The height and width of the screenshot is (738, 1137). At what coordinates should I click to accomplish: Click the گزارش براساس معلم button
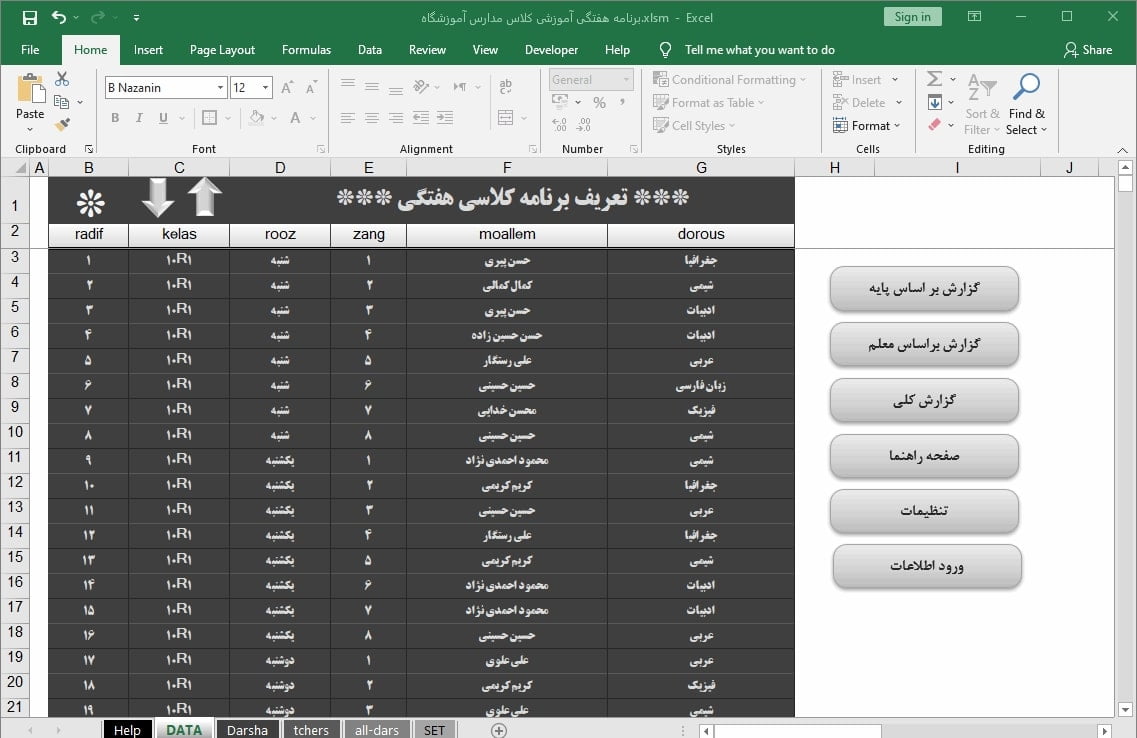(924, 344)
